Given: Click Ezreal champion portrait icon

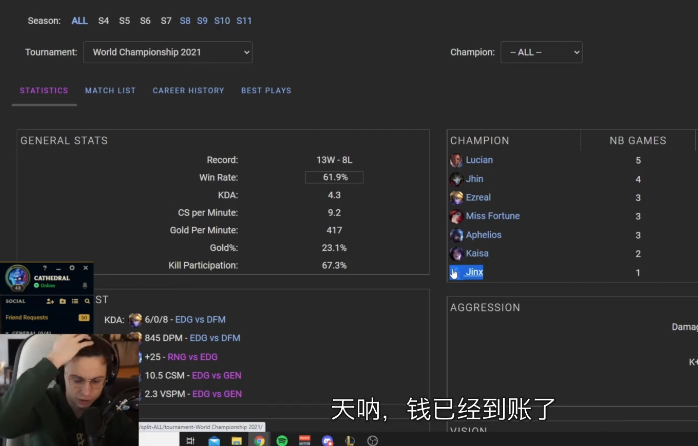Looking at the screenshot, I should click(456, 197).
